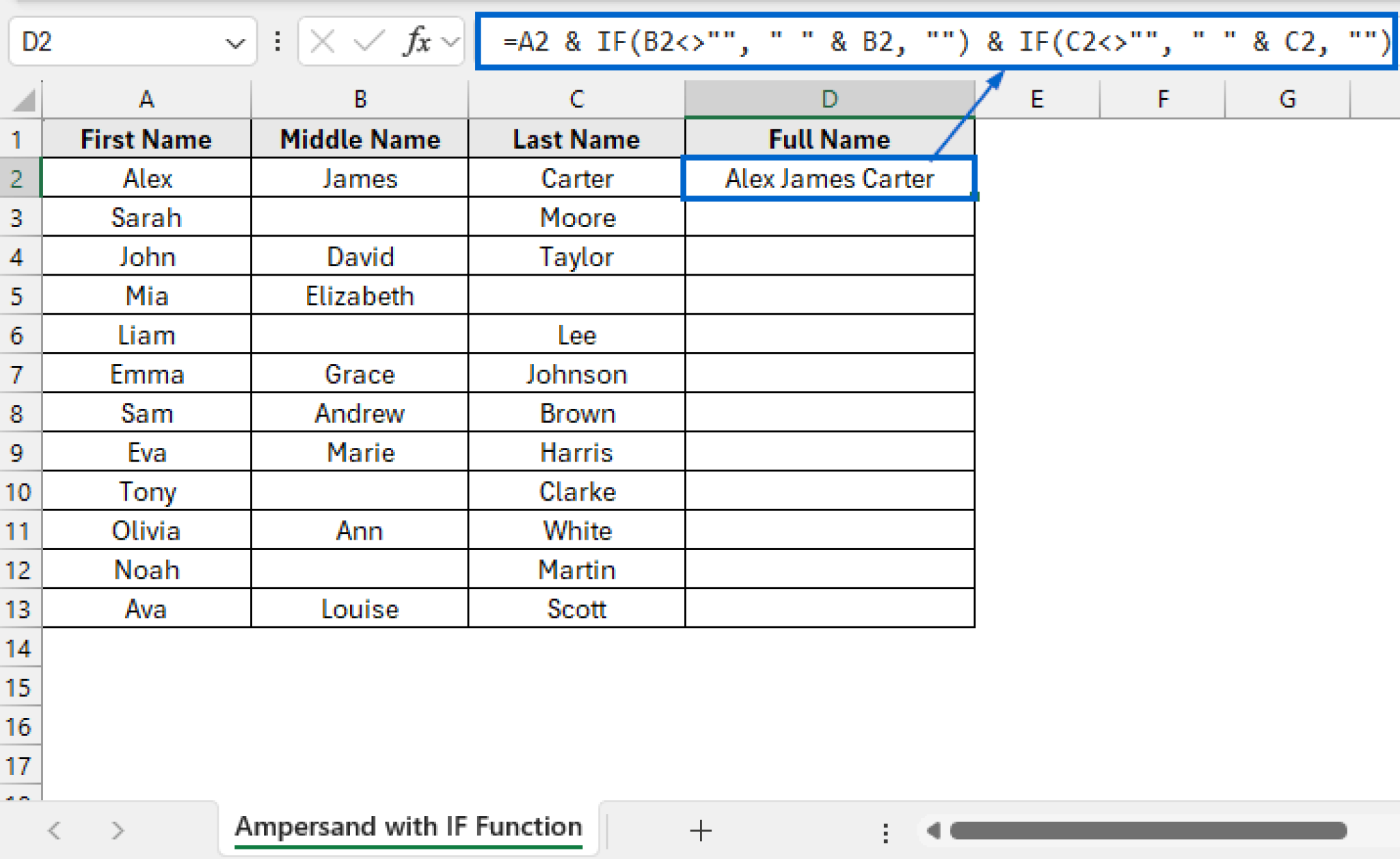
Task: Select the cell with Elizabeth
Action: click(360, 295)
